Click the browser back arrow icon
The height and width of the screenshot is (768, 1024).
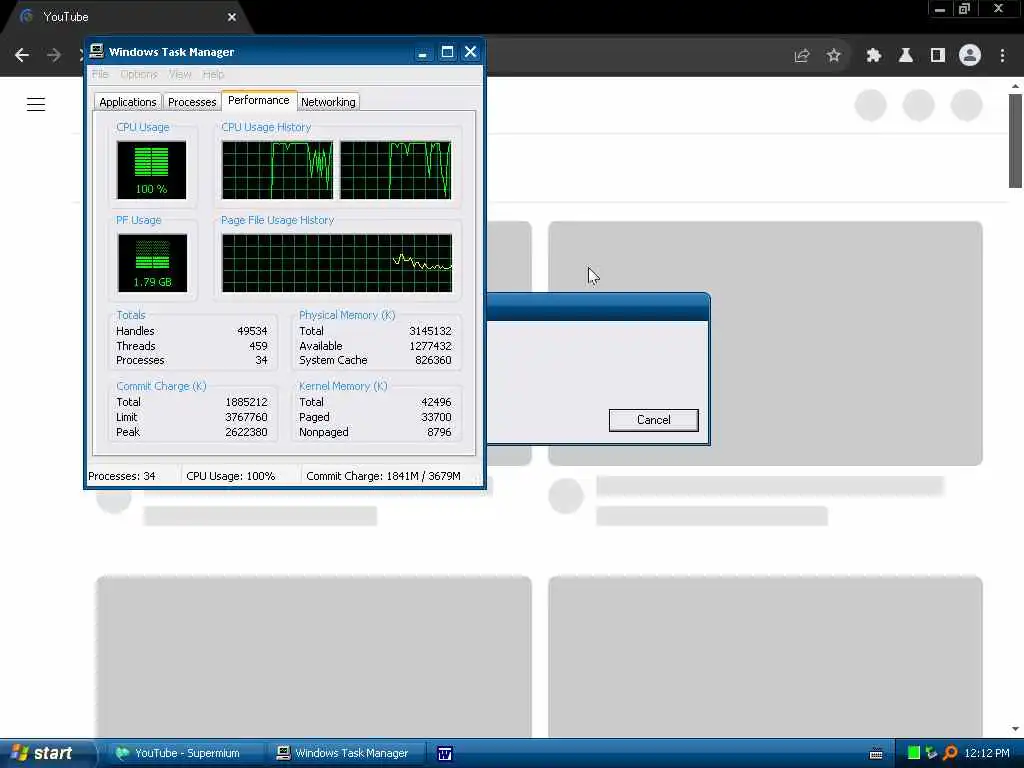tap(22, 56)
